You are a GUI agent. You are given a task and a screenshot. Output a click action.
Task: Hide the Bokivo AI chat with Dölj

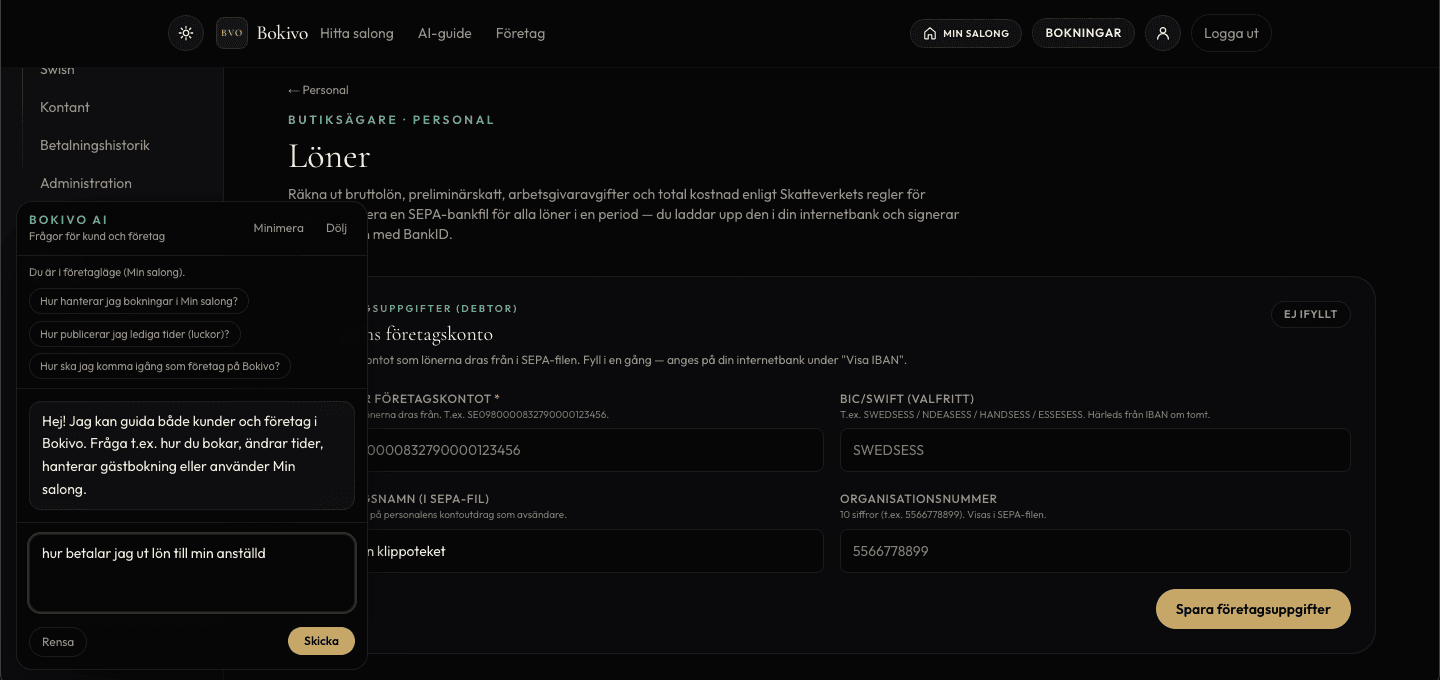click(336, 228)
